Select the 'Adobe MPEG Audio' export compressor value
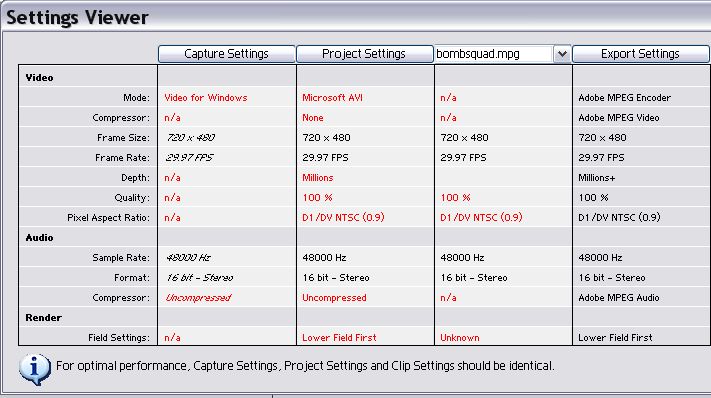This screenshot has width=711, height=398. point(619,298)
